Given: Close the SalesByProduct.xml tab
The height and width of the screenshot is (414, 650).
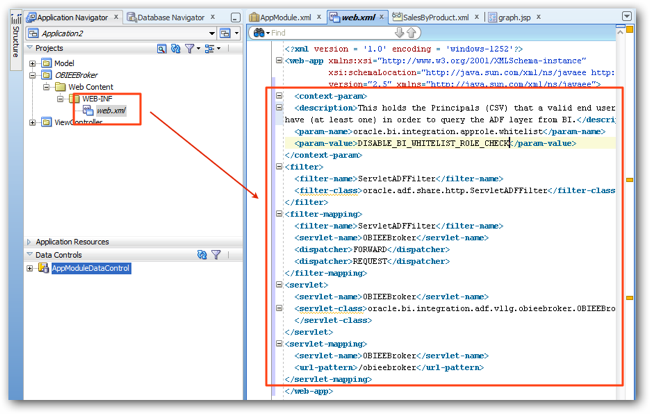Looking at the screenshot, I should coord(477,17).
